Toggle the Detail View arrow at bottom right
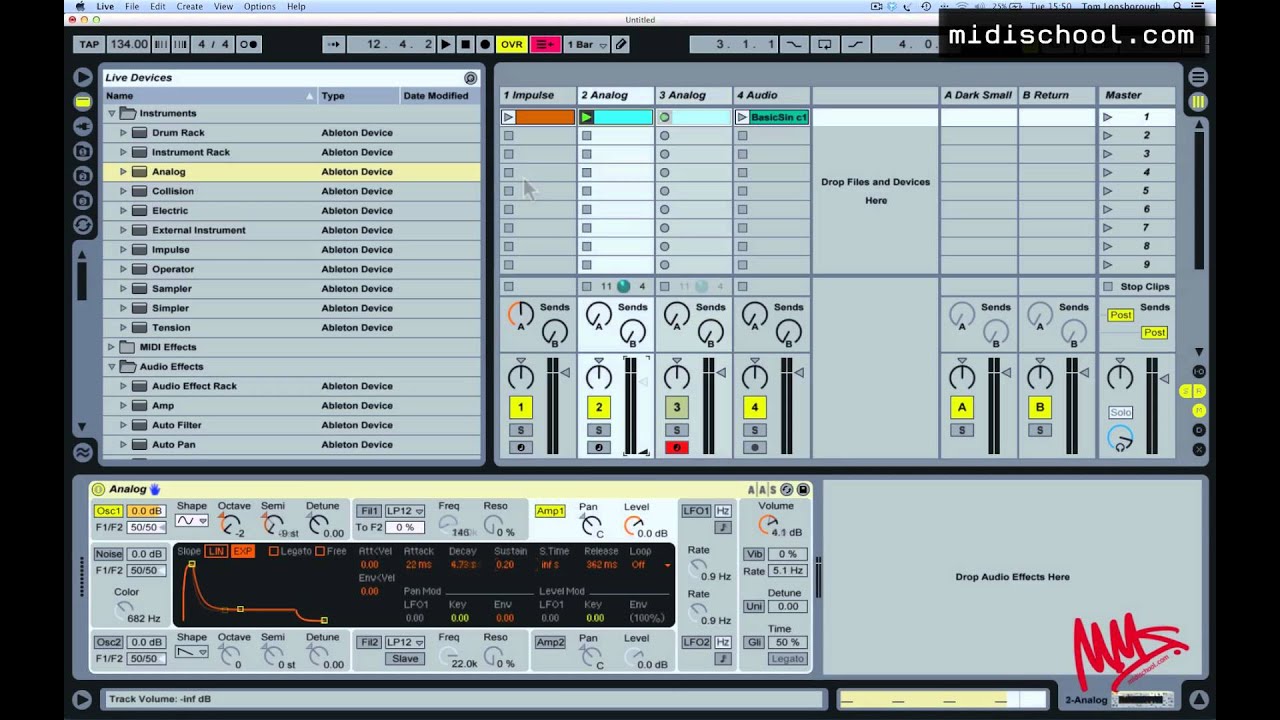1280x720 pixels. point(1198,700)
